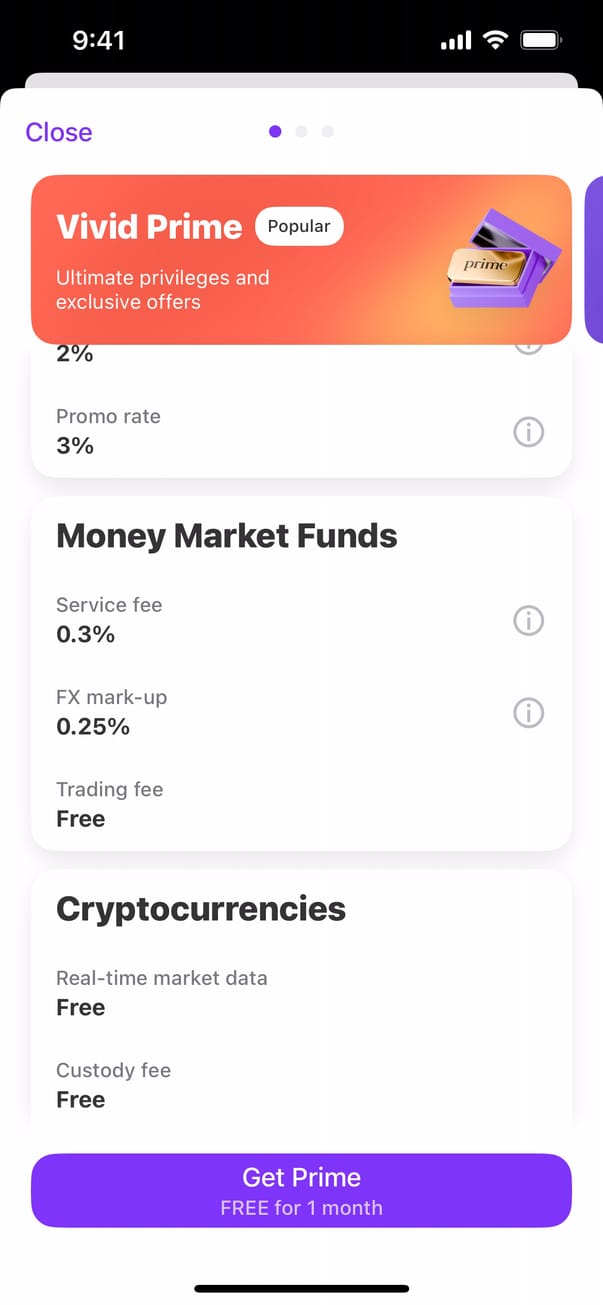
Task: Tap the Popular badge on Vivid Prime
Action: (299, 227)
